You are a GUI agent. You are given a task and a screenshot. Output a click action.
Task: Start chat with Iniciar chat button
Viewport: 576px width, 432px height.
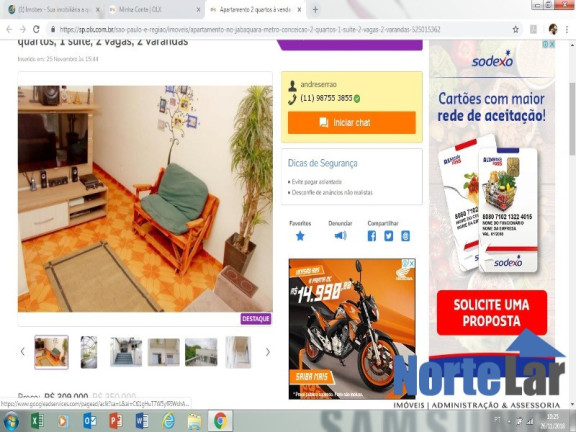(x=352, y=122)
